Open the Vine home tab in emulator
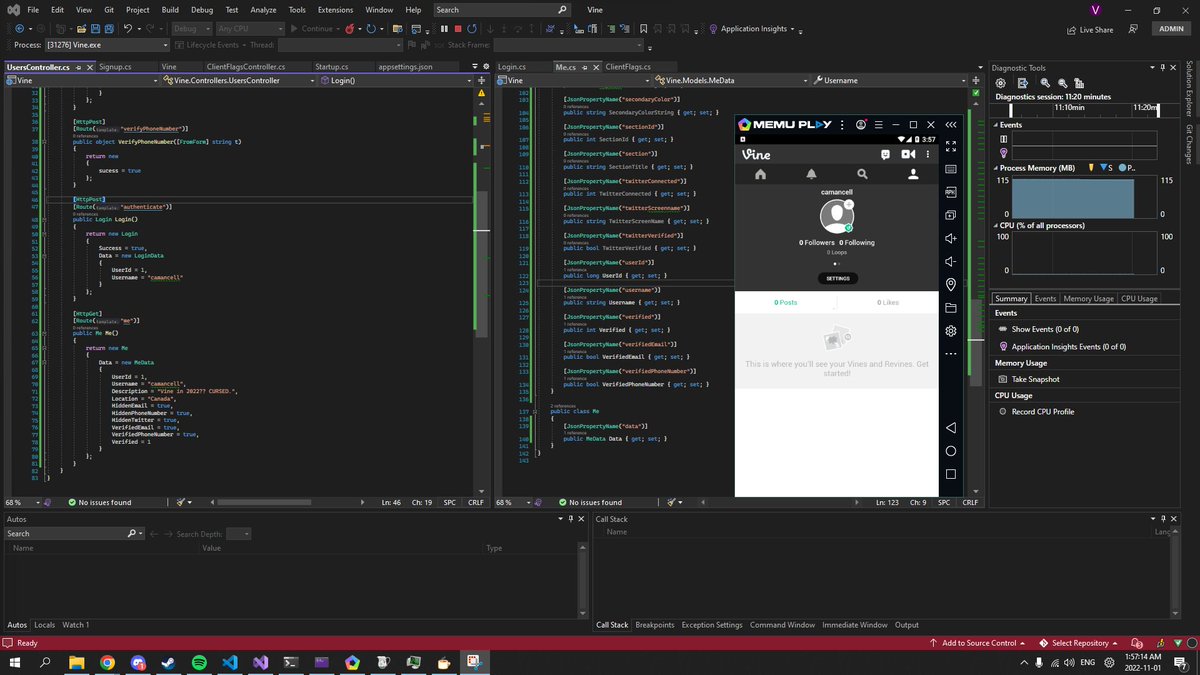Viewport: 1200px width, 675px height. click(760, 174)
